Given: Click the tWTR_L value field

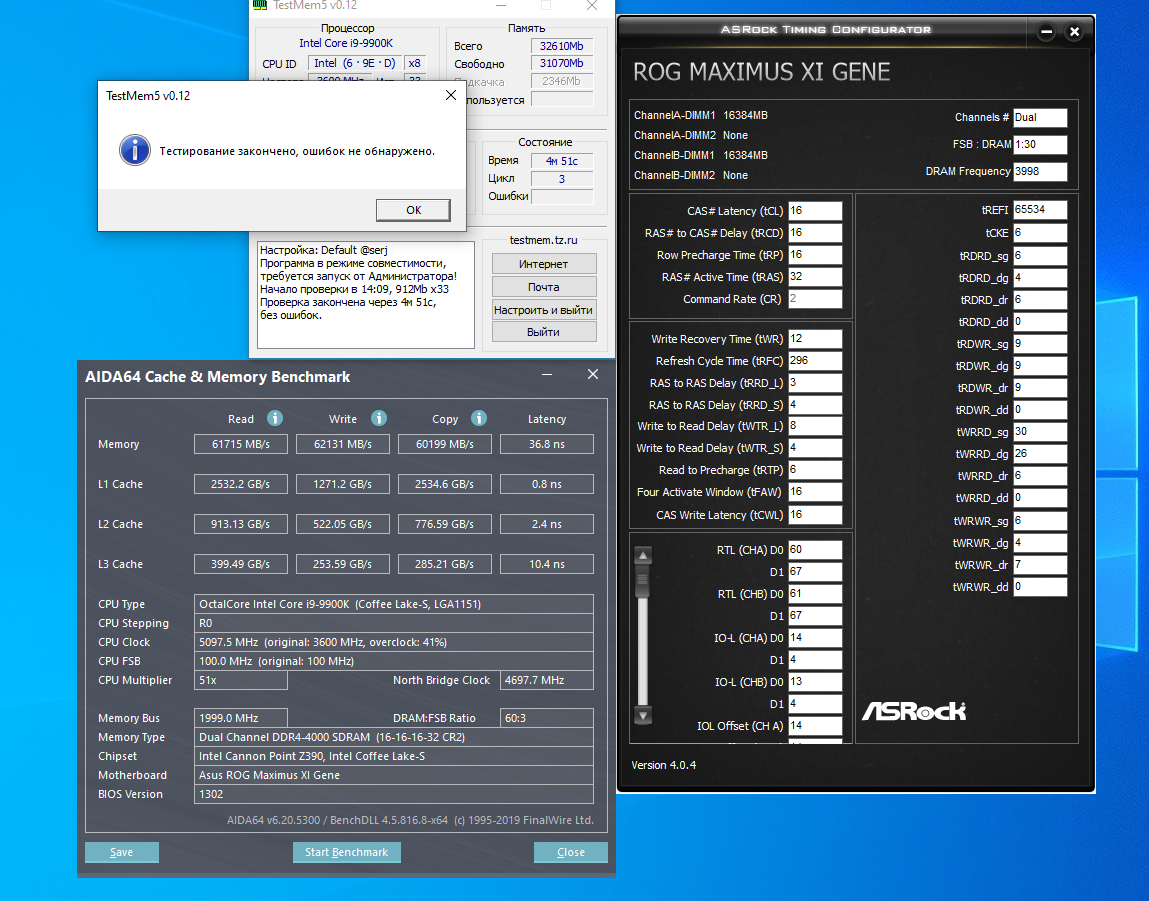Looking at the screenshot, I should click(x=815, y=426).
